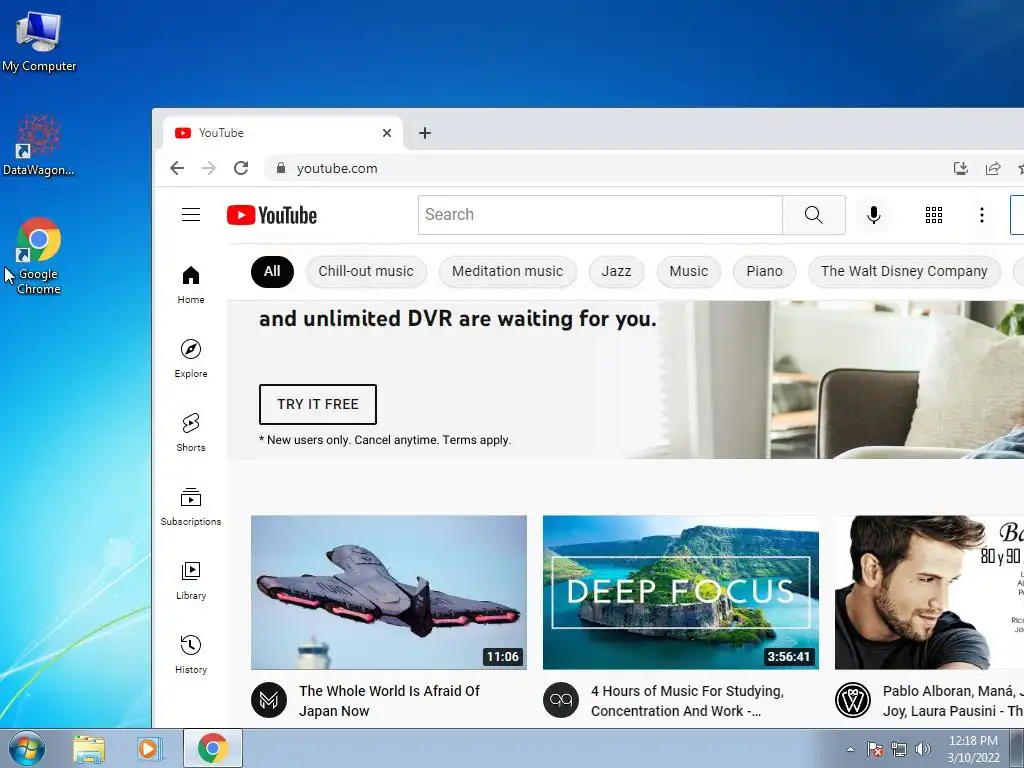Open Windows Media Player from taskbar
This screenshot has width=1024, height=768.
coord(149,749)
